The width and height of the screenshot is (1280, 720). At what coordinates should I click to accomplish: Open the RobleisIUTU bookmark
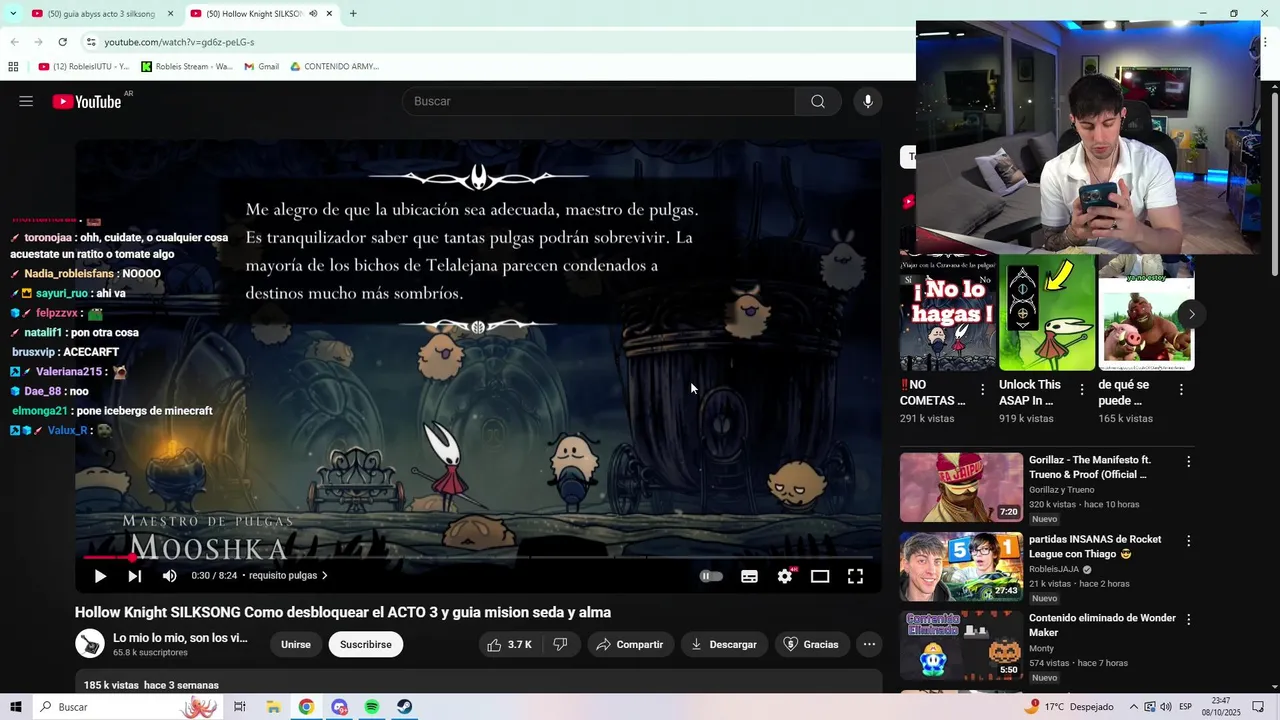[84, 67]
